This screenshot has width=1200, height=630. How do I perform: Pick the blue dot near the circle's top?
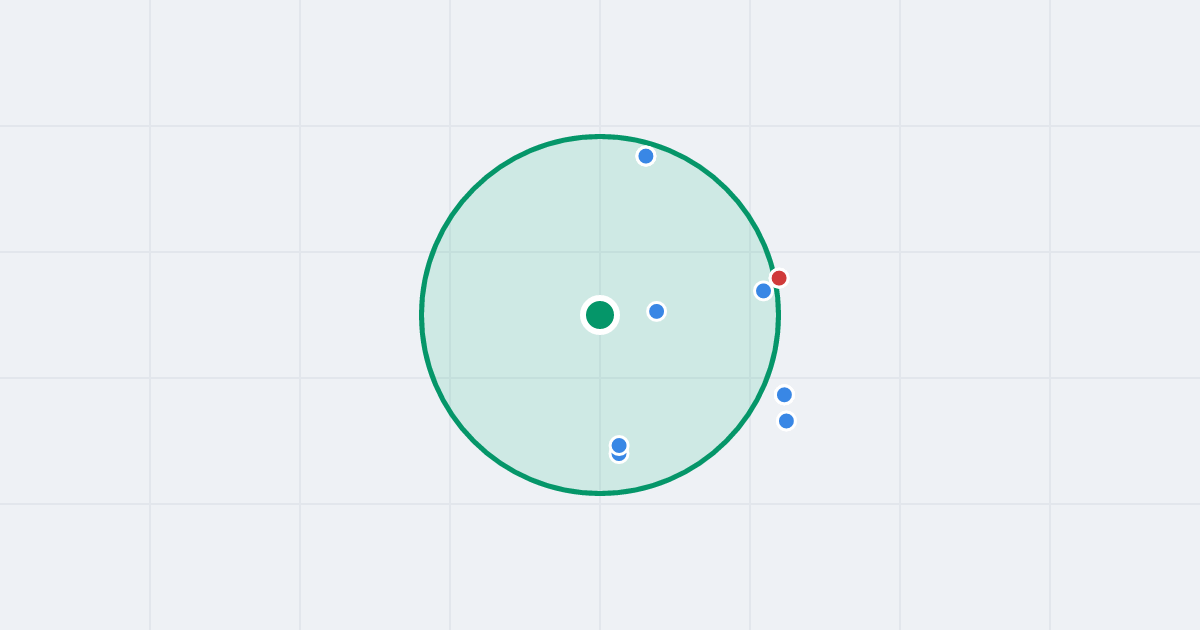pos(646,156)
